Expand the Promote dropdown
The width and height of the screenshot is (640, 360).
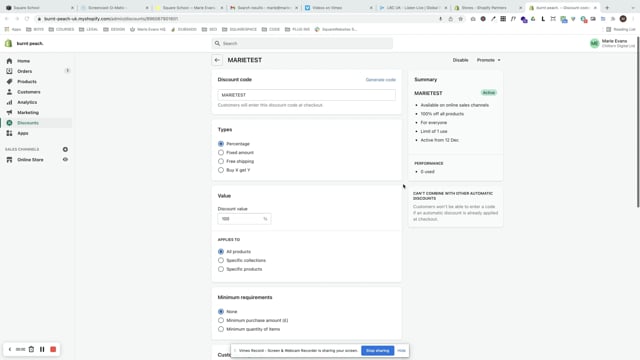click(x=489, y=60)
